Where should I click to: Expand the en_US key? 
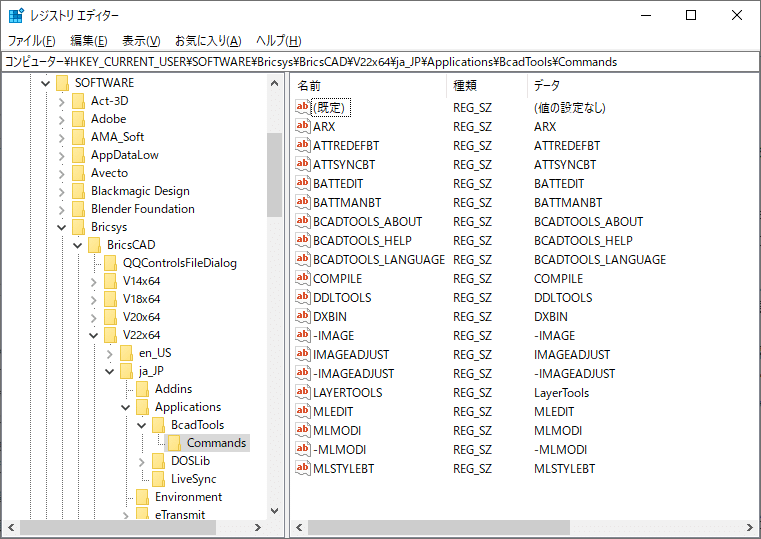pos(110,354)
